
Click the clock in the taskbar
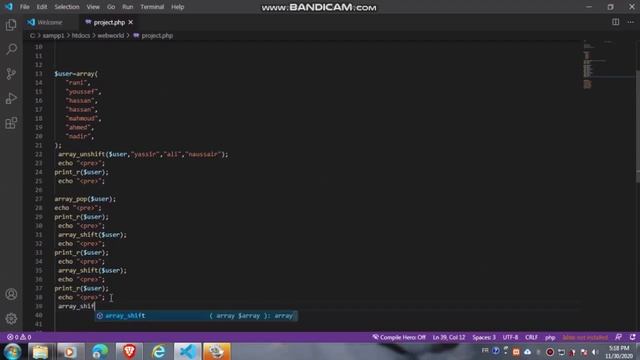tap(619, 352)
